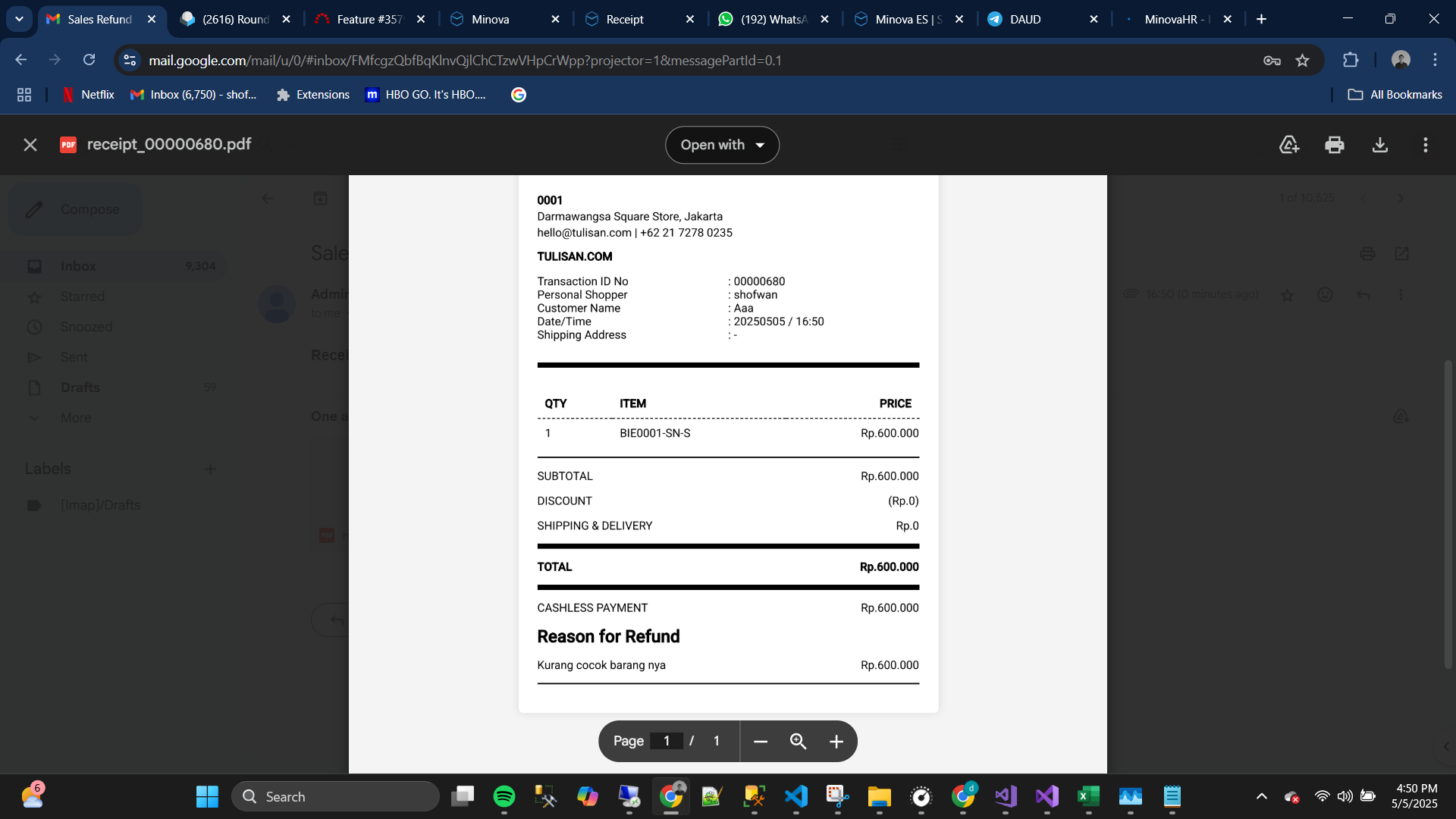Open HBO GO bookmark
The height and width of the screenshot is (819, 1456).
click(x=425, y=95)
